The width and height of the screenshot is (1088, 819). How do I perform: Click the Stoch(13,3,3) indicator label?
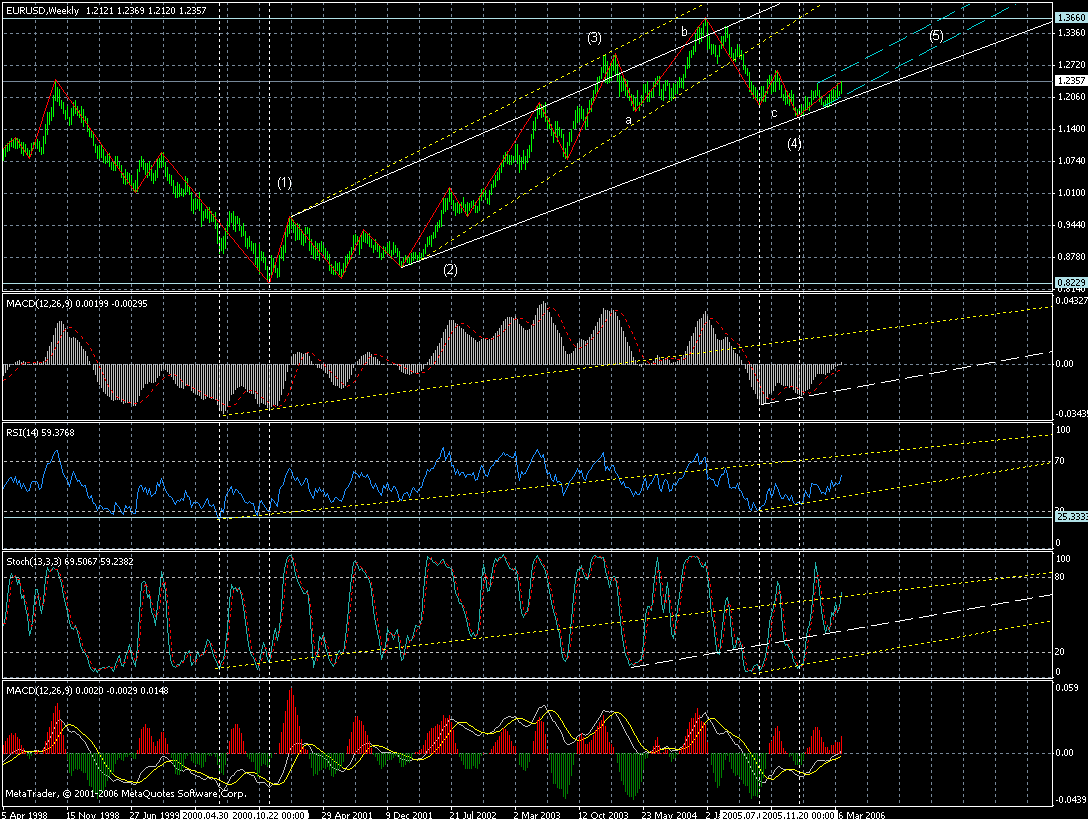point(71,562)
